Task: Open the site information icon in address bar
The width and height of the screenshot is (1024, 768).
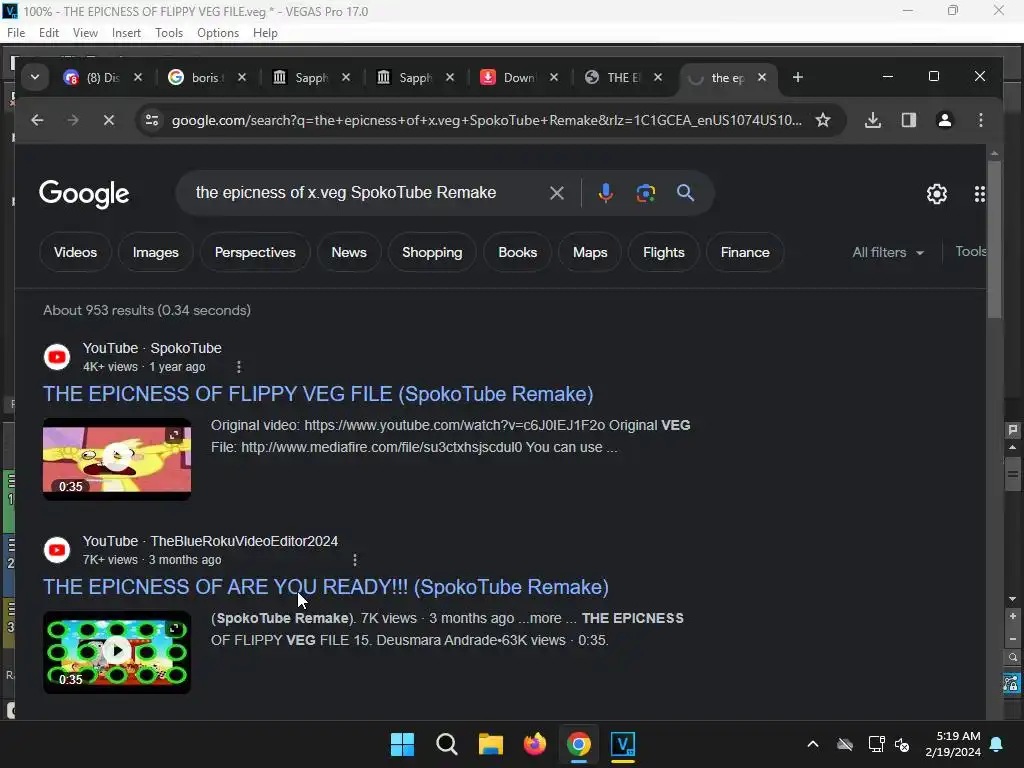Action: point(152,120)
